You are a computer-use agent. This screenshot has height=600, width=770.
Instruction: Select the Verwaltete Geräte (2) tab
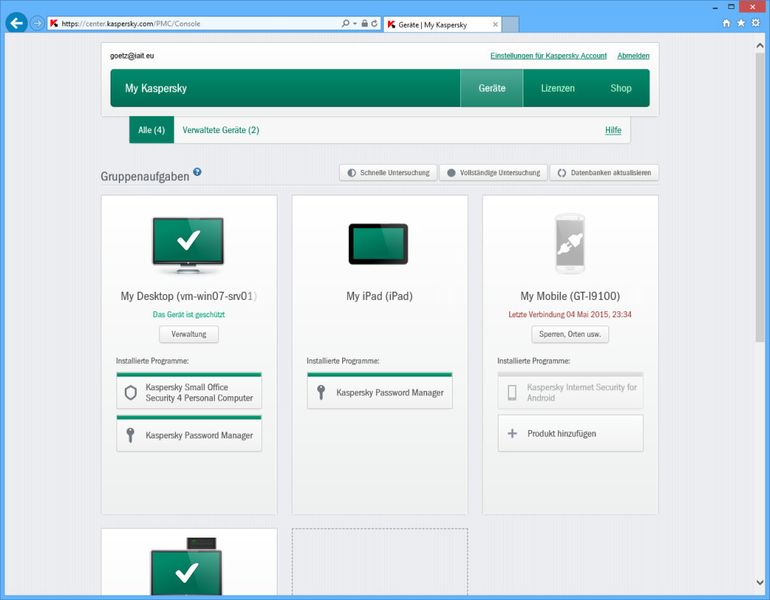coord(220,130)
